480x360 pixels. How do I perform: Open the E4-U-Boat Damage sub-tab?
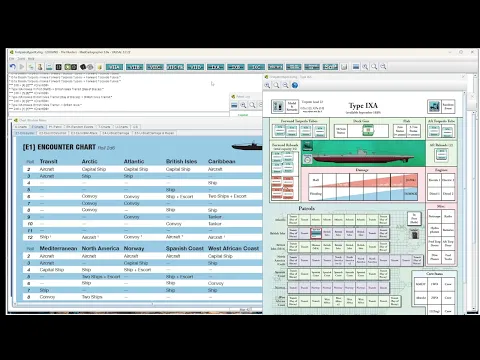click(x=116, y=133)
